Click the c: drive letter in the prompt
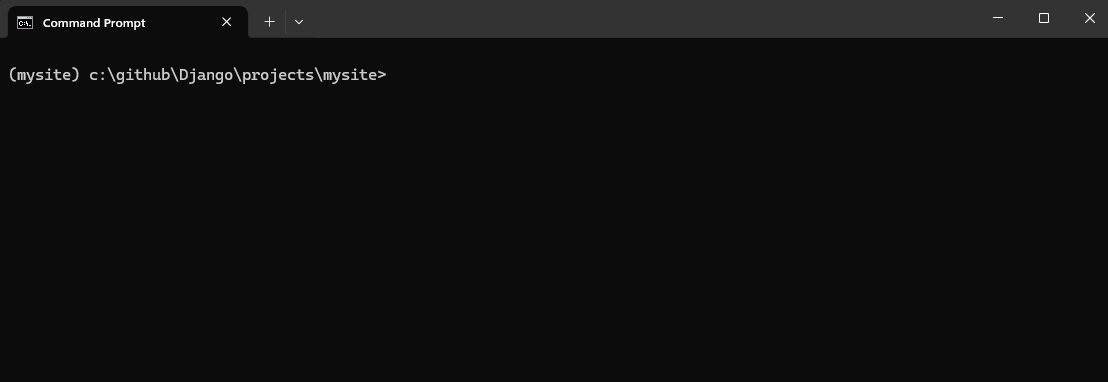The height and width of the screenshot is (382, 1108). click(98, 75)
